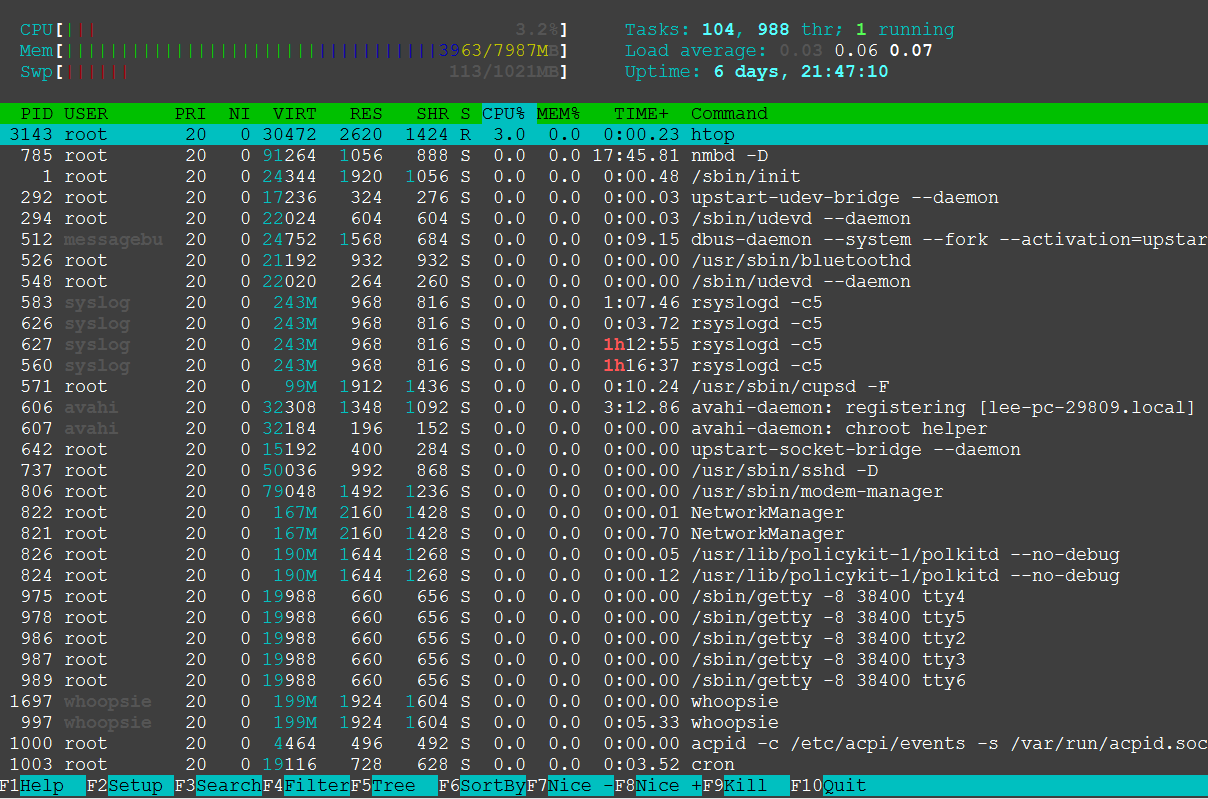
Task: Select the /usr/sbin/modem-manager row
Action: 604,492
